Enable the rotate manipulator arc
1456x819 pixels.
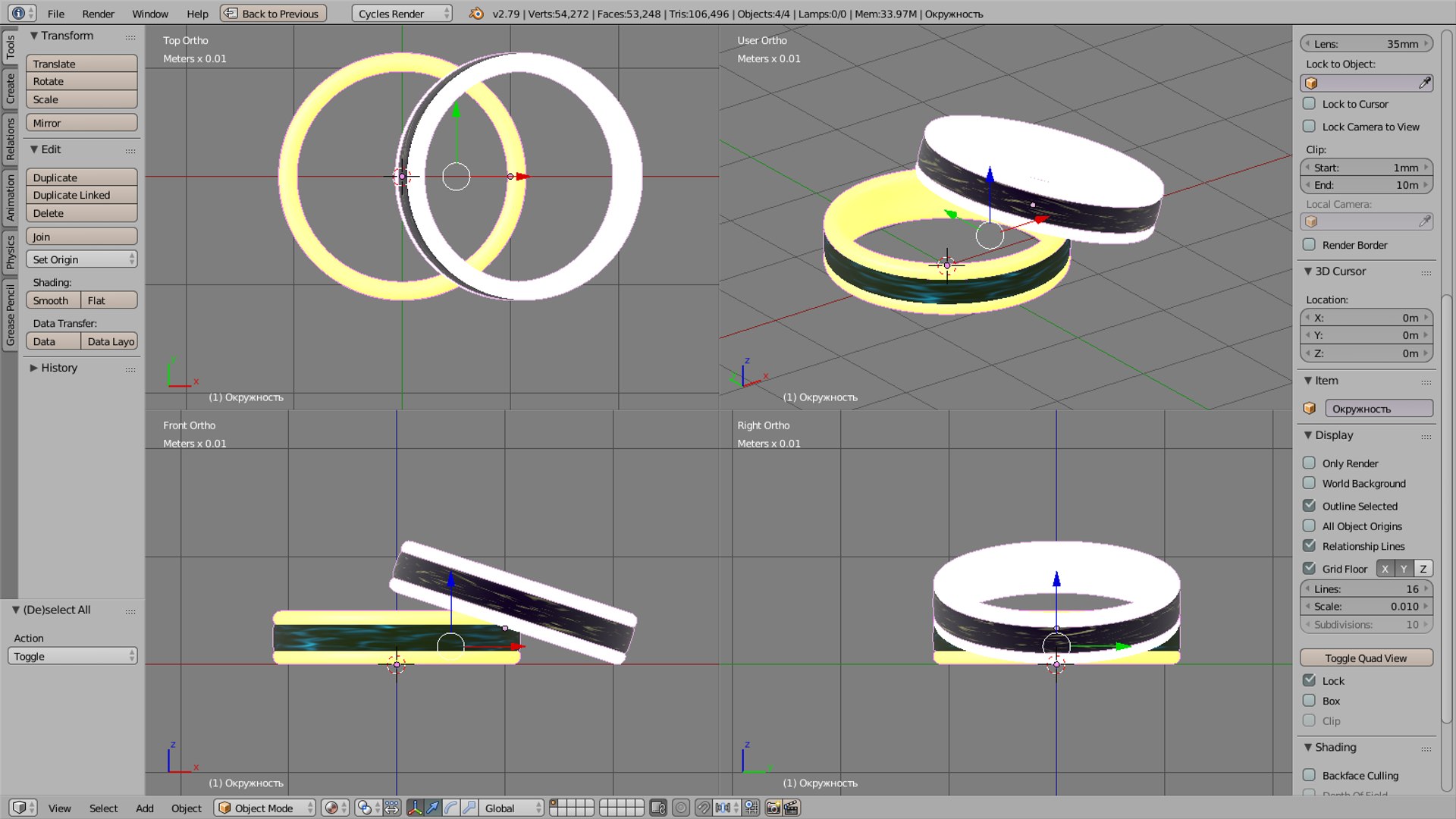pyautogui.click(x=451, y=808)
